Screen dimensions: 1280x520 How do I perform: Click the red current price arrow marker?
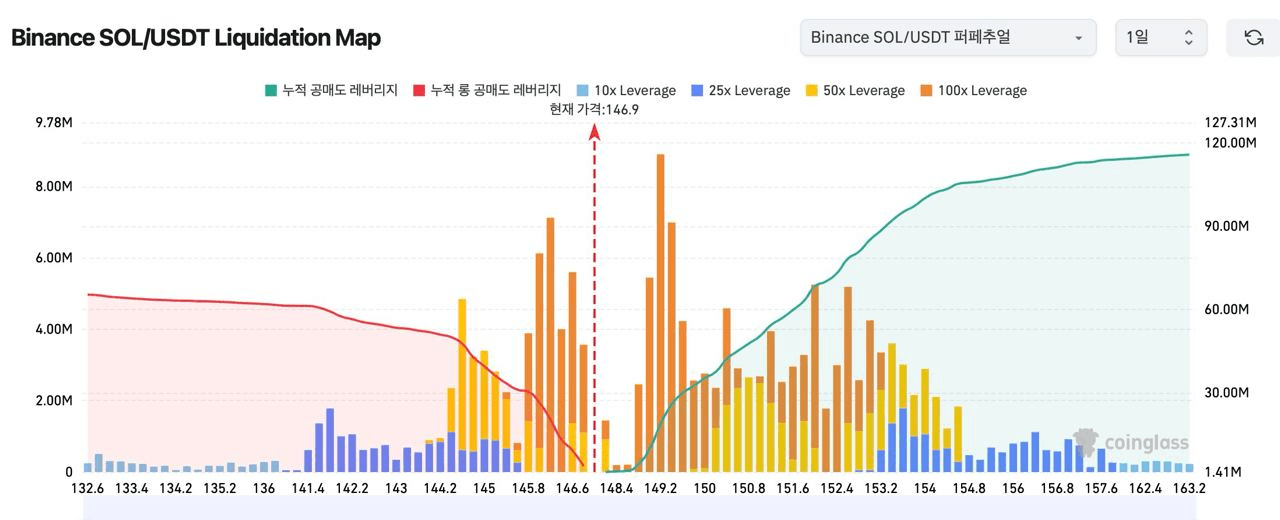(x=595, y=130)
